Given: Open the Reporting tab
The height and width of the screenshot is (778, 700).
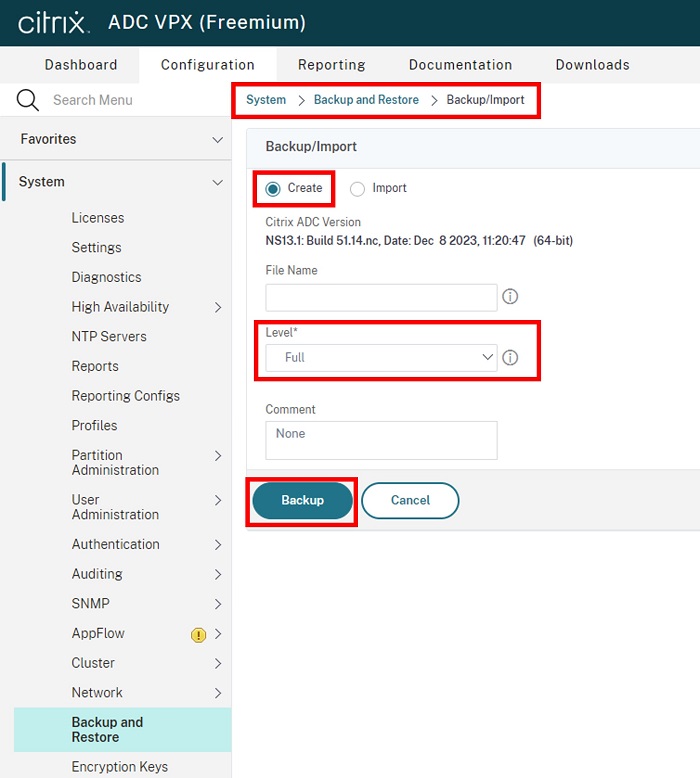Looking at the screenshot, I should pyautogui.click(x=331, y=65).
